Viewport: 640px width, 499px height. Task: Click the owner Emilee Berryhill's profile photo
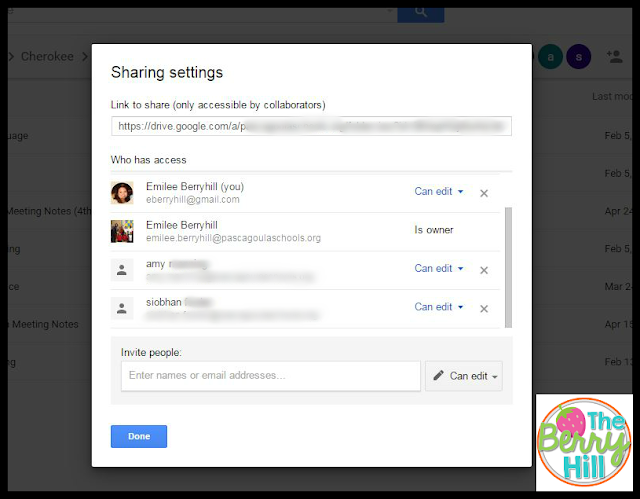pos(122,231)
